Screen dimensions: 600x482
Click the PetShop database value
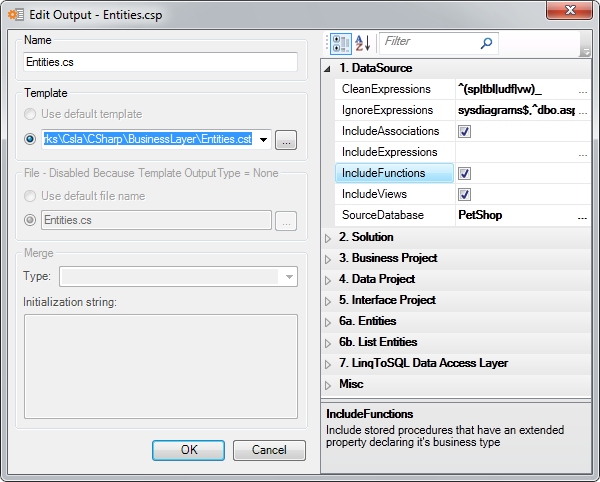[x=480, y=215]
